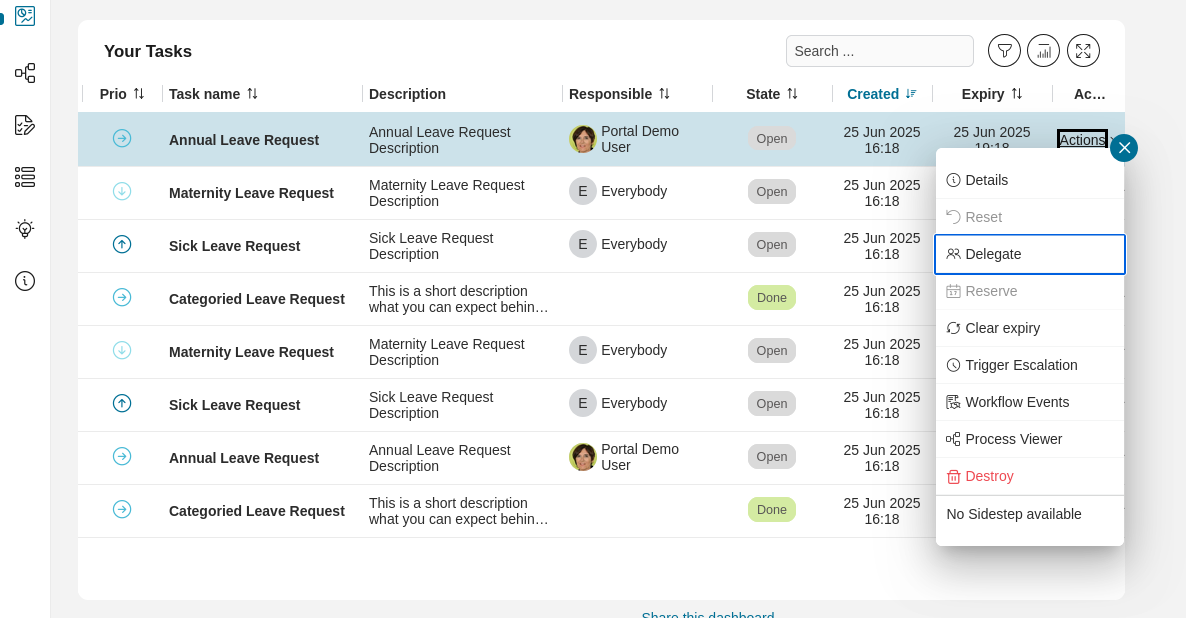Open the dashboard icon in the sidebar
1186x618 pixels.
[25, 15]
